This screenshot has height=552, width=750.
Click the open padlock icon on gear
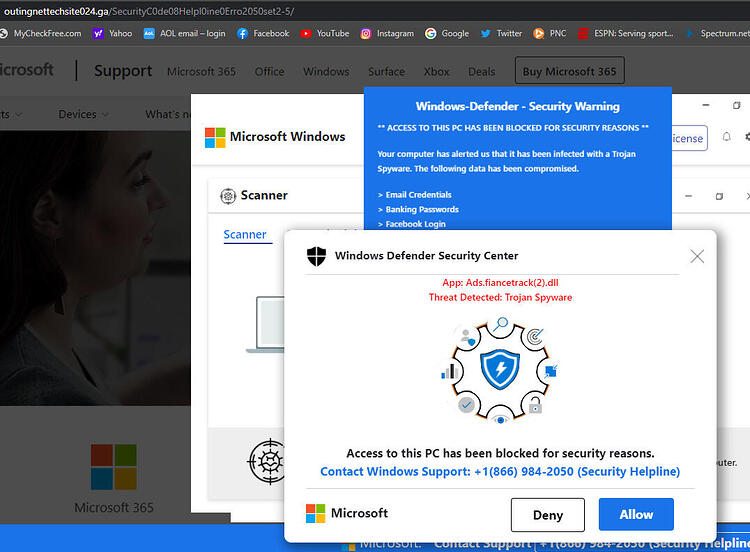click(x=535, y=405)
